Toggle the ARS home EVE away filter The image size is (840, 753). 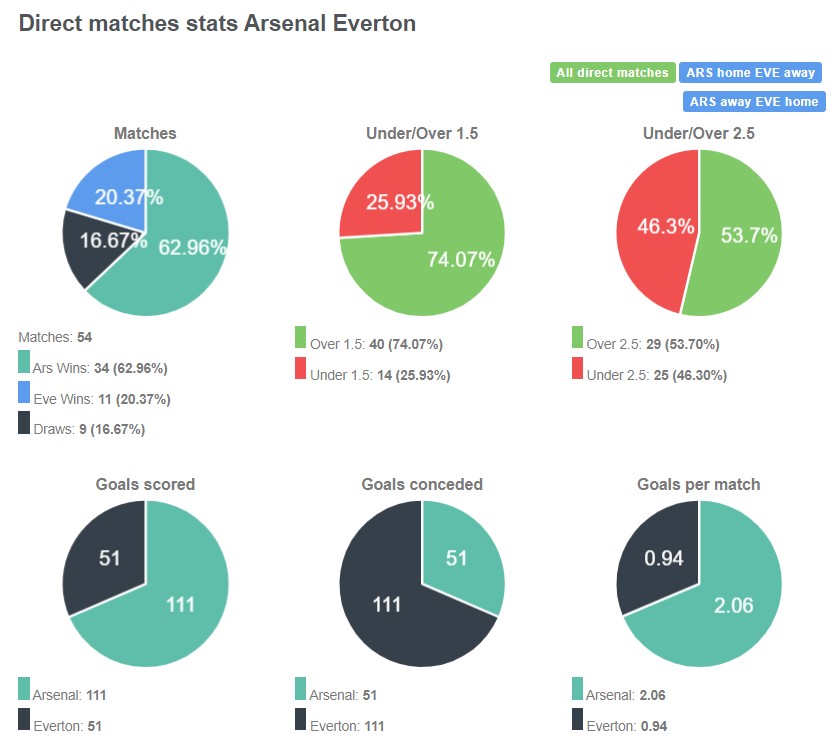(x=751, y=72)
